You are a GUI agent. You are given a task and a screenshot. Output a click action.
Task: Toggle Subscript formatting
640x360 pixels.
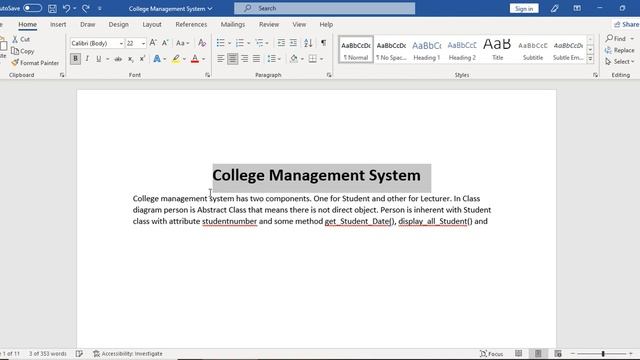(130, 59)
